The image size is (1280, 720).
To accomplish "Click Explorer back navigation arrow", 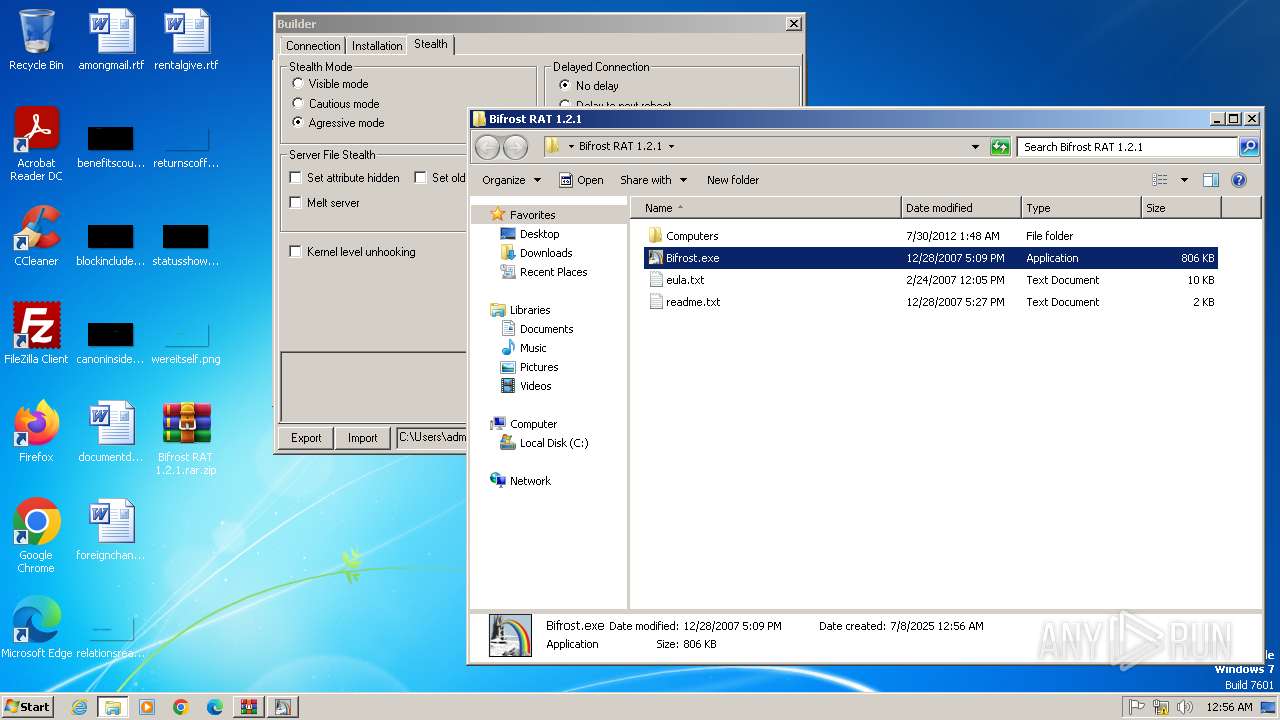I will click(x=487, y=147).
